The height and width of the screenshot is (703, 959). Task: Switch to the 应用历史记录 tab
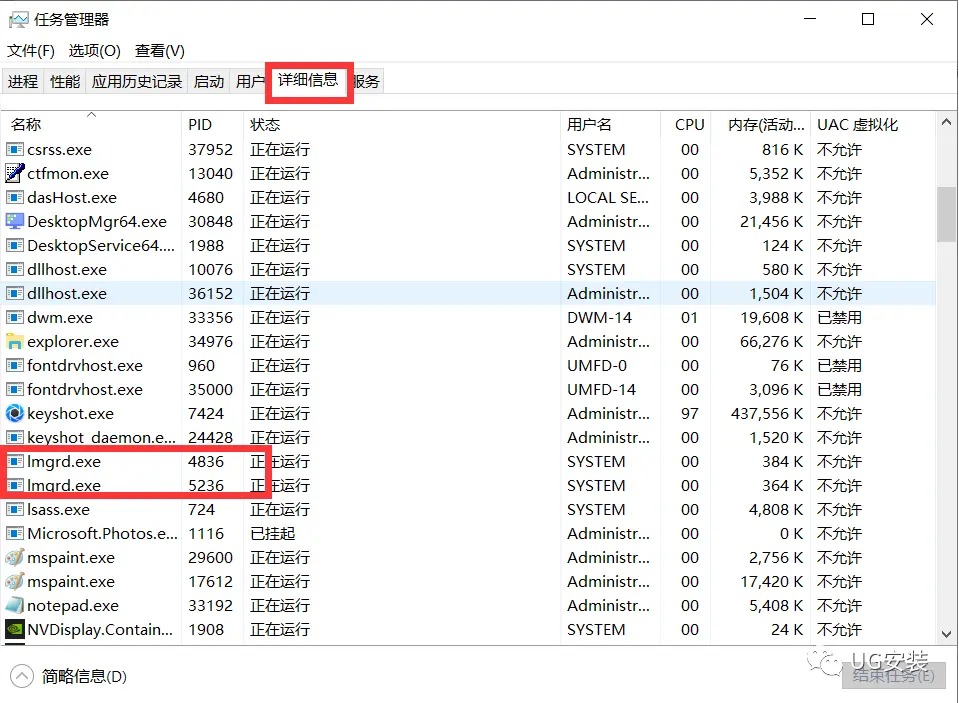pos(136,81)
